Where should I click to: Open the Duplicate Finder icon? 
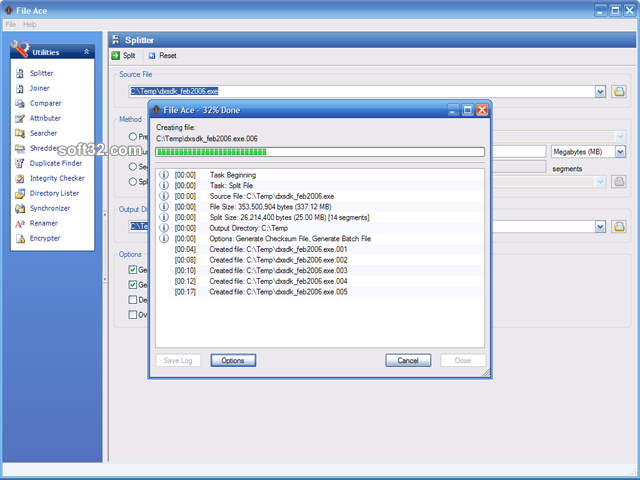pos(20,163)
